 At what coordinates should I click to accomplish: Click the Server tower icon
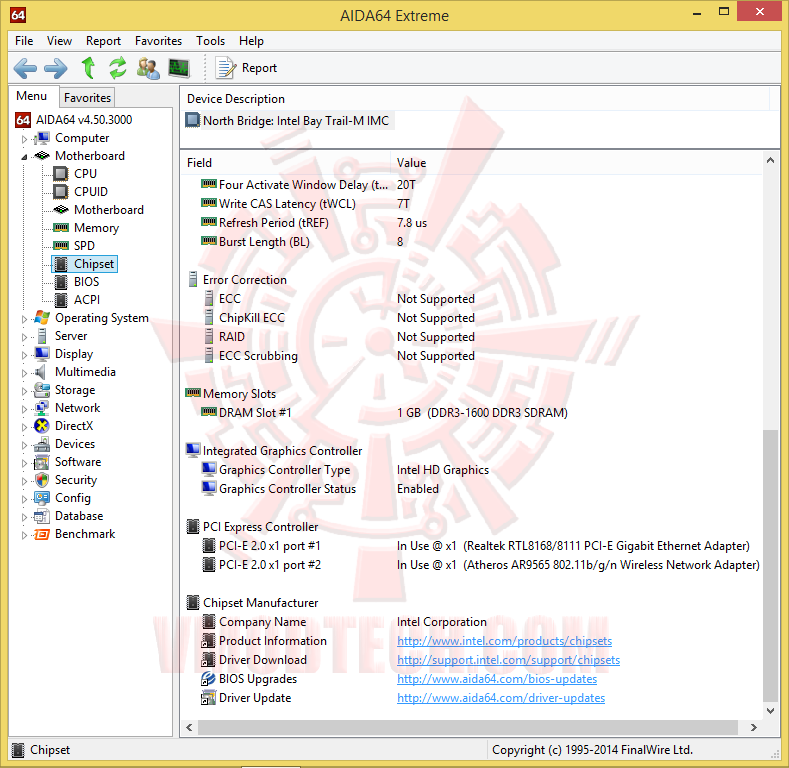point(42,336)
